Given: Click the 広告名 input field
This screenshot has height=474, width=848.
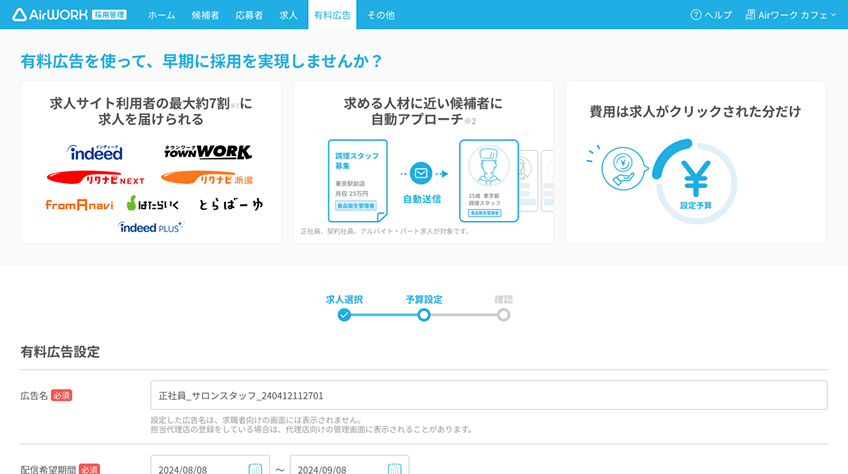Looking at the screenshot, I should coord(489,395).
